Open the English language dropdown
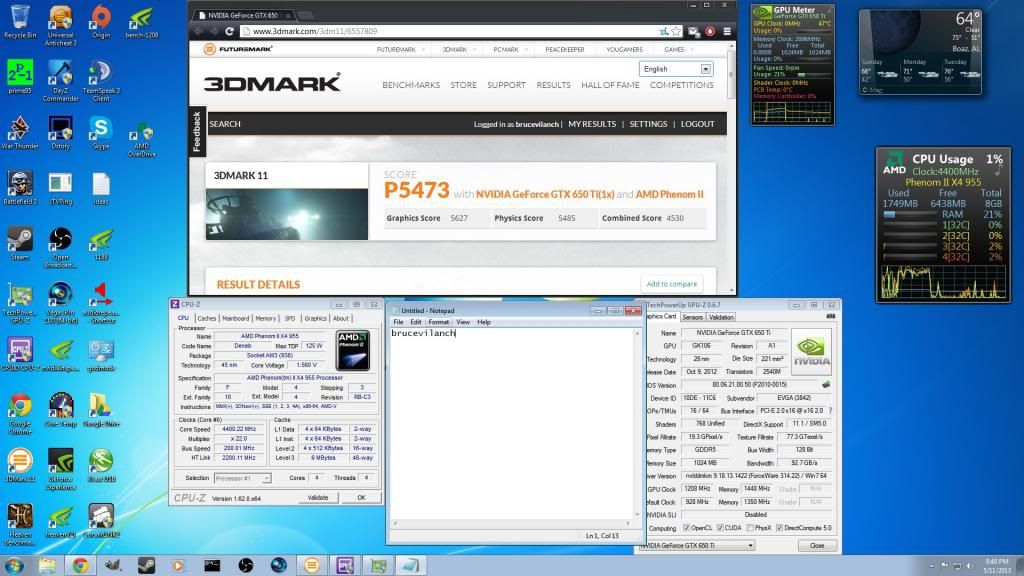 pos(677,69)
